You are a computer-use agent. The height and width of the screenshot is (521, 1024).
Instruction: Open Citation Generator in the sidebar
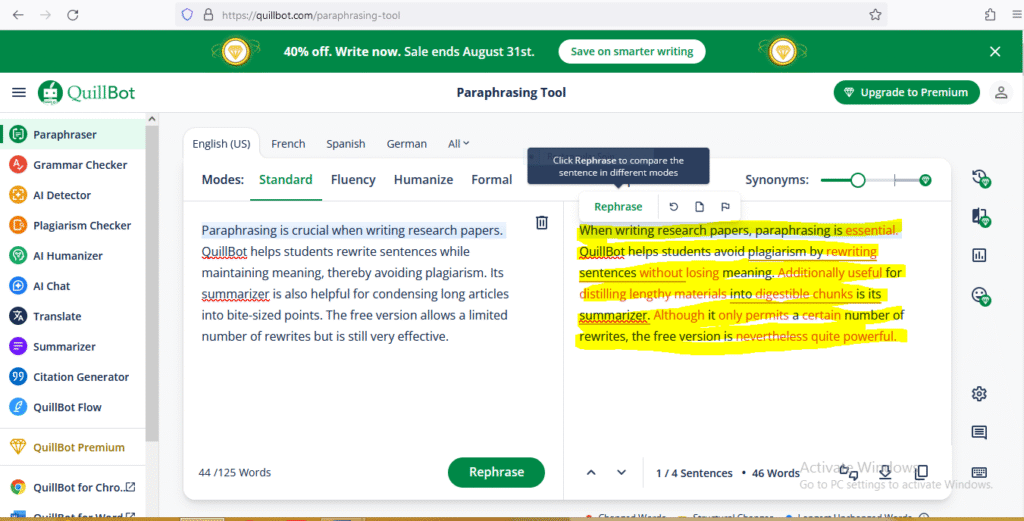(73, 377)
